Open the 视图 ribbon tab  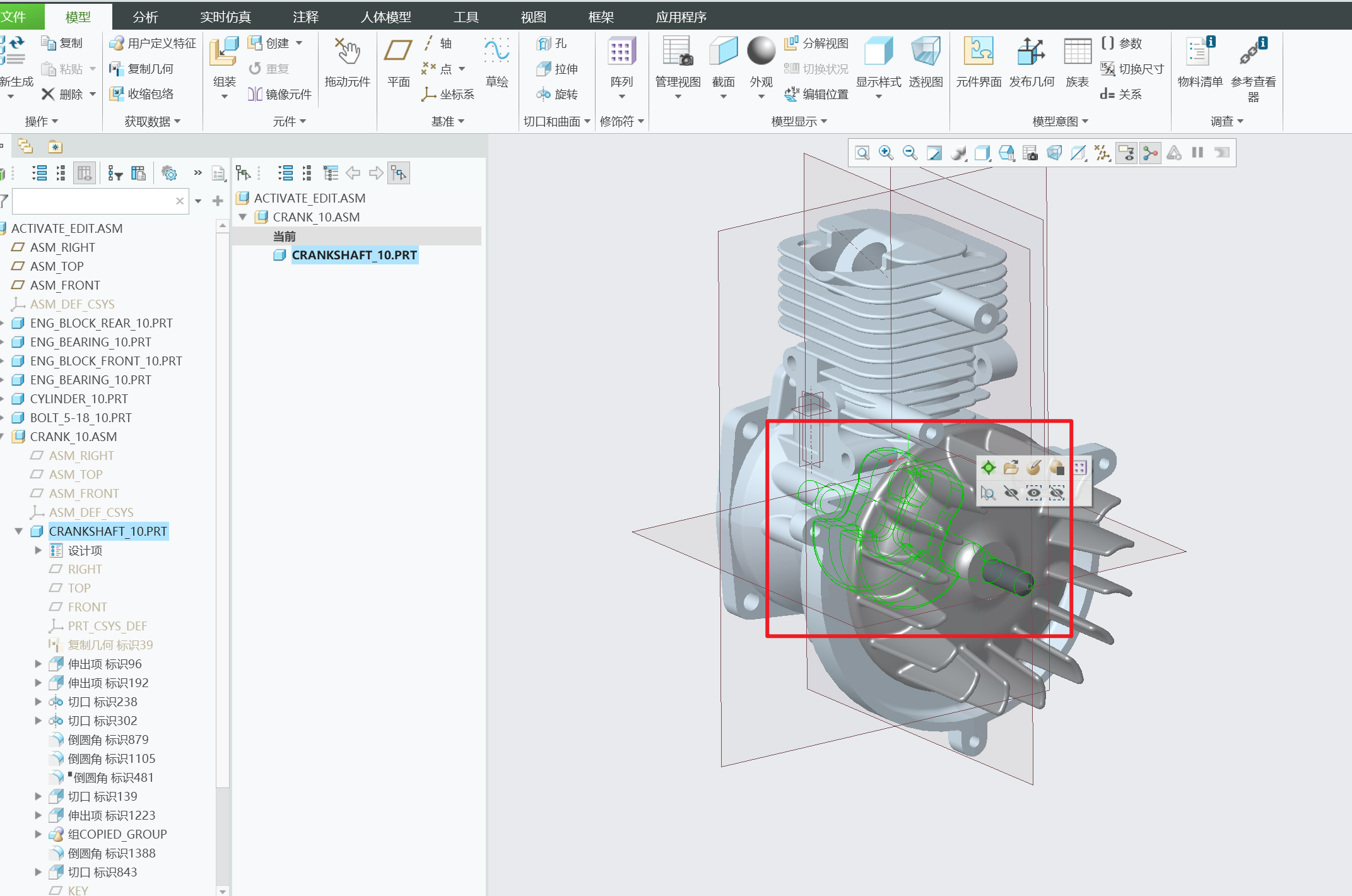533,17
